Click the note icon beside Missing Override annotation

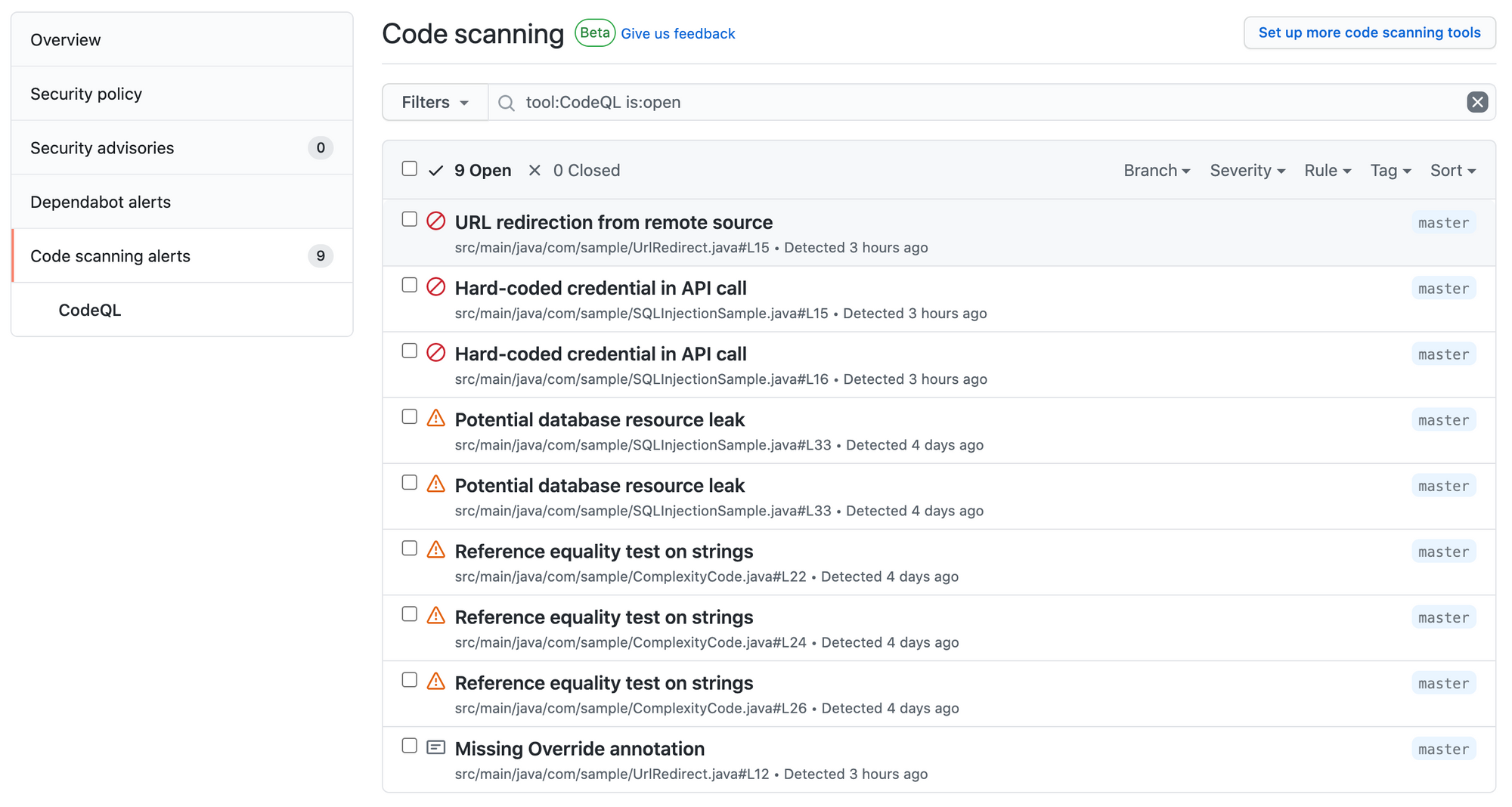(436, 747)
